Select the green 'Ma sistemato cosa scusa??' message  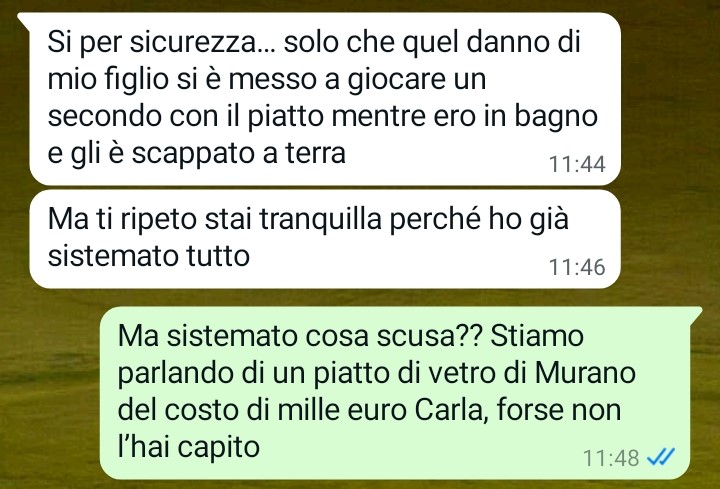(x=395, y=393)
